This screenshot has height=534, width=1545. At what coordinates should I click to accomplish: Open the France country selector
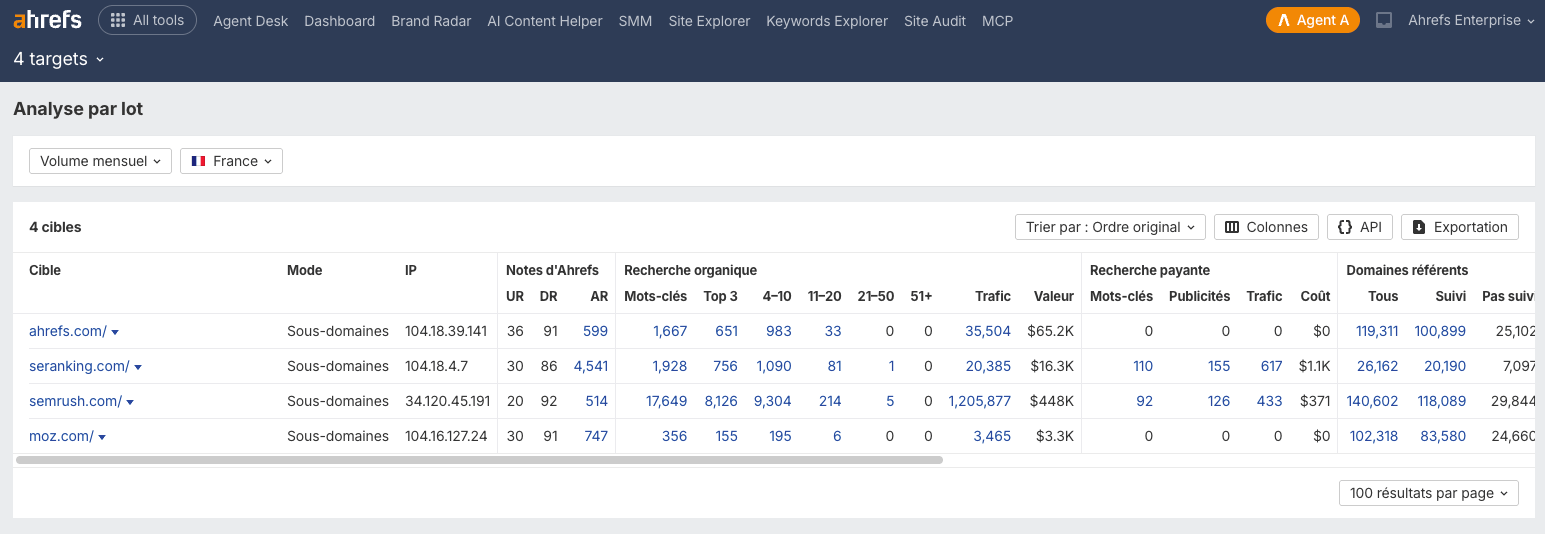(231, 161)
